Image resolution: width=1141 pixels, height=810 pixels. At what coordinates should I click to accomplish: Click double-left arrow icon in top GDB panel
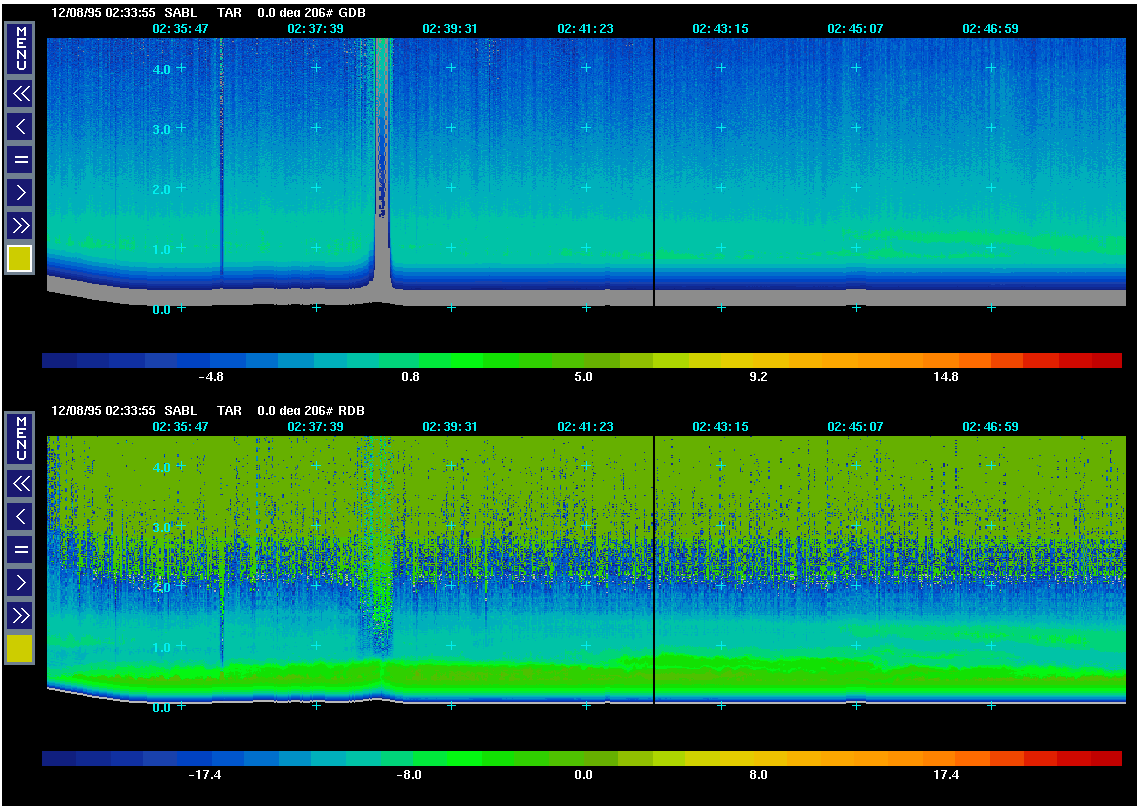(20, 94)
